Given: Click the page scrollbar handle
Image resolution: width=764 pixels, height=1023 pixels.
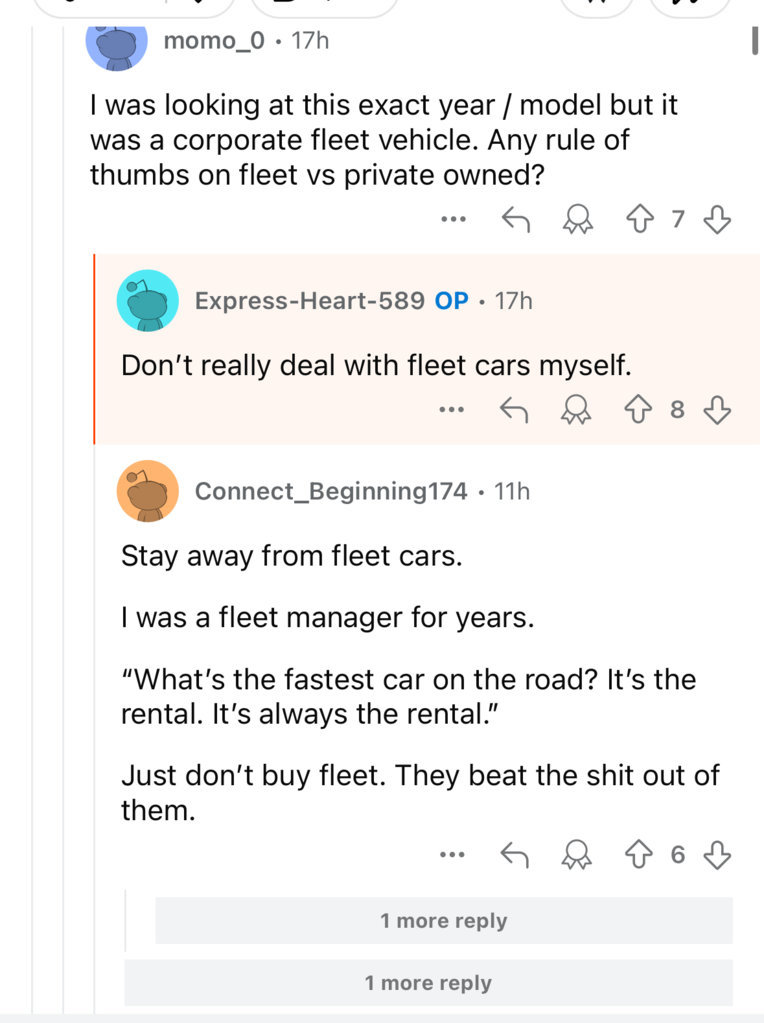Looking at the screenshot, I should 754,41.
